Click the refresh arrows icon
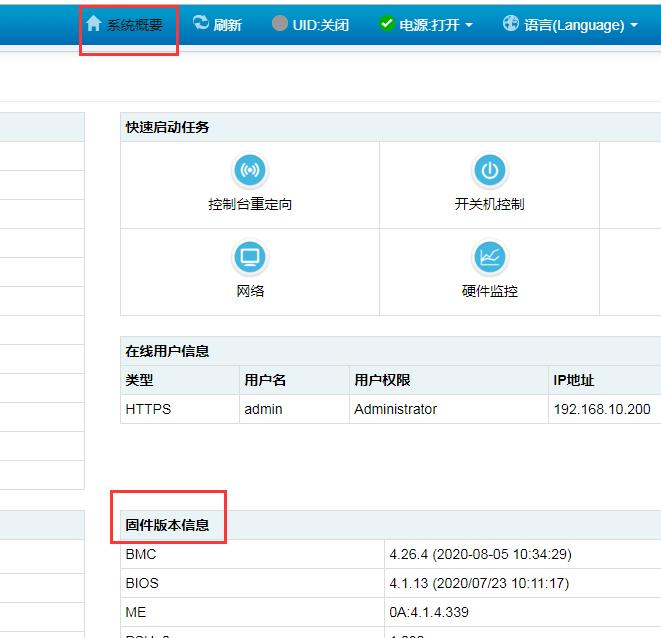The height and width of the screenshot is (638, 661). 201,23
